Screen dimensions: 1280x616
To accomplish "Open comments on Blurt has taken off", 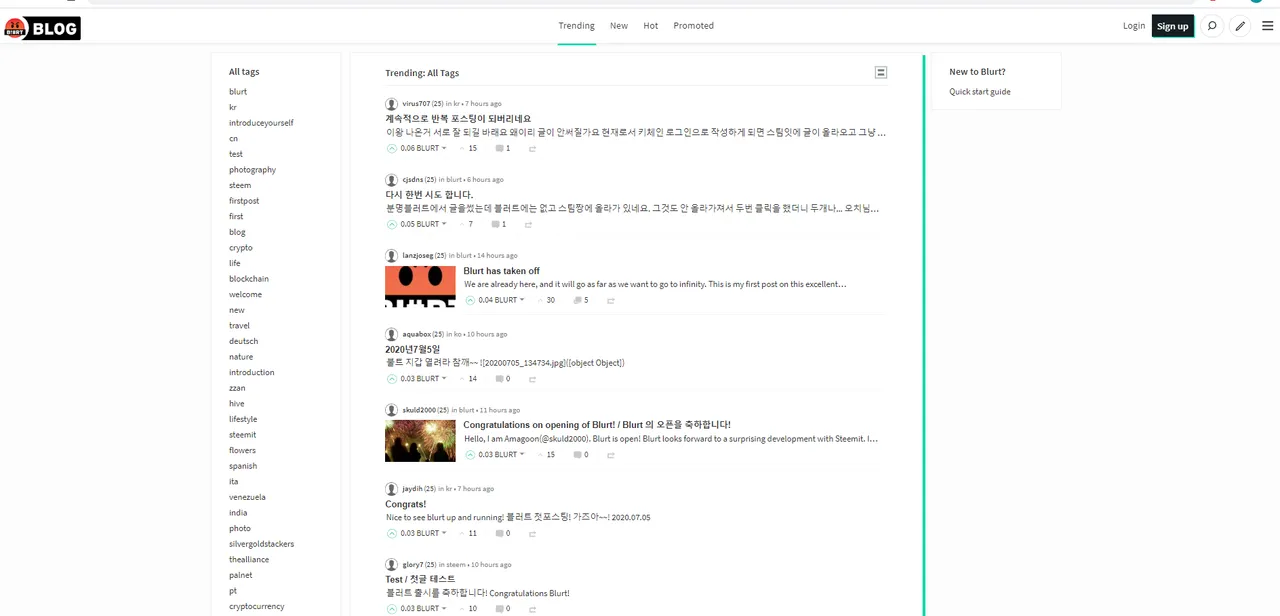I will pos(577,300).
